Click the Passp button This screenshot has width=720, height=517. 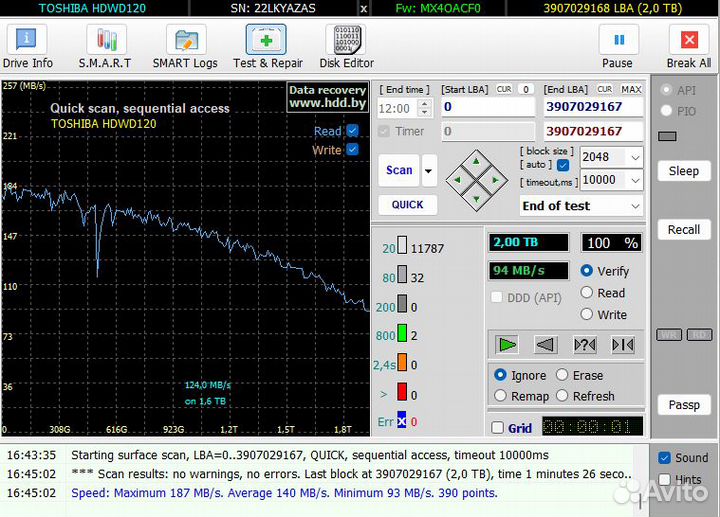coord(684,405)
